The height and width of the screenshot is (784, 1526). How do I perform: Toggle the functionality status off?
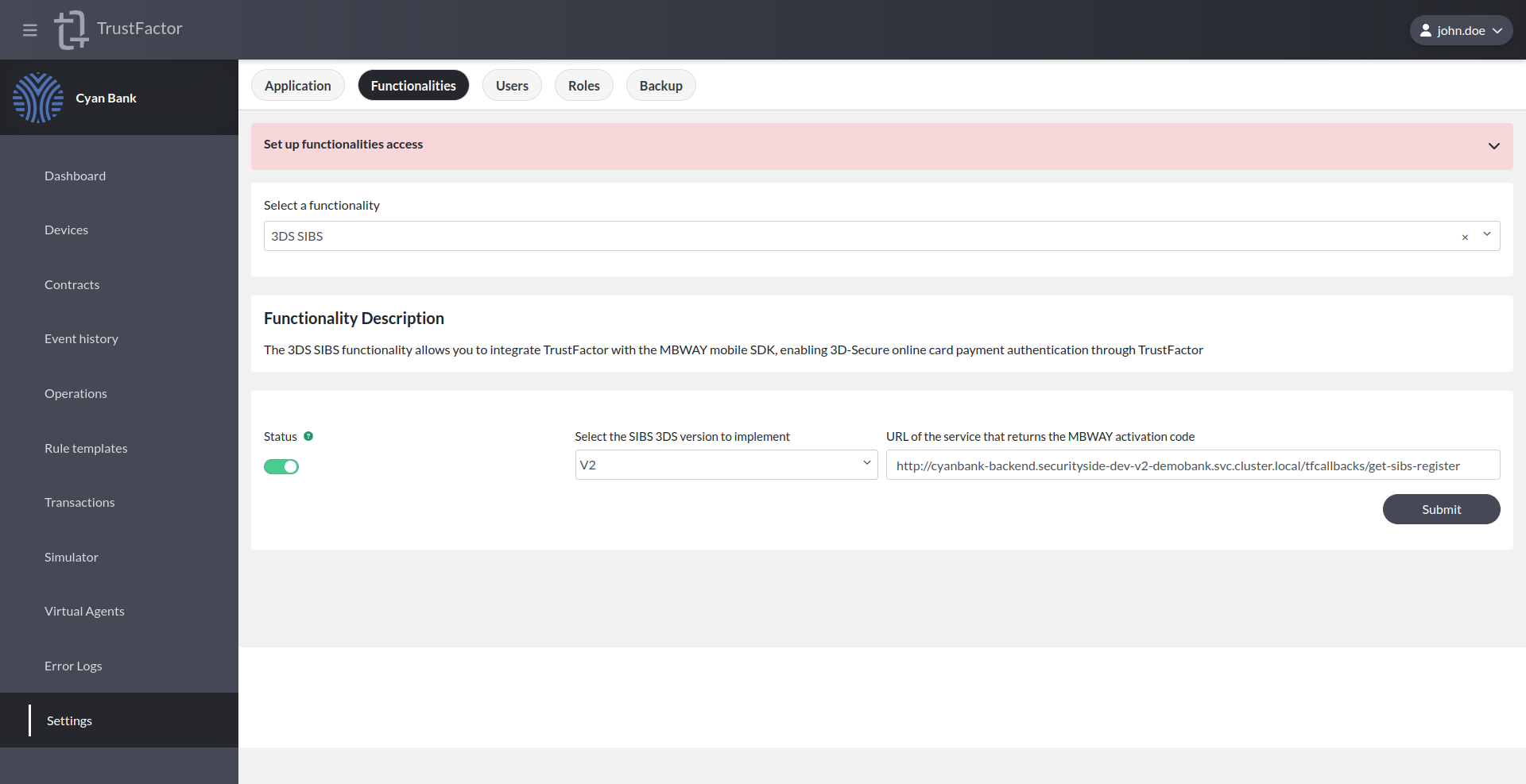click(x=281, y=466)
